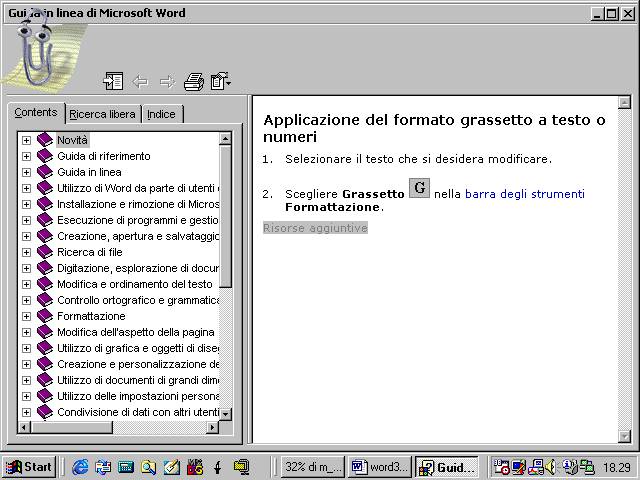Switch to word3 taskbar button
This screenshot has height=480, width=640.
pyautogui.click(x=380, y=467)
